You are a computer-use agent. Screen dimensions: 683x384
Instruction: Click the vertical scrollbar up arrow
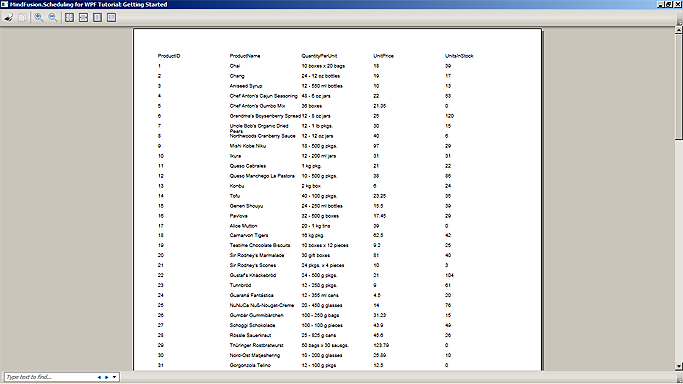coord(679,30)
